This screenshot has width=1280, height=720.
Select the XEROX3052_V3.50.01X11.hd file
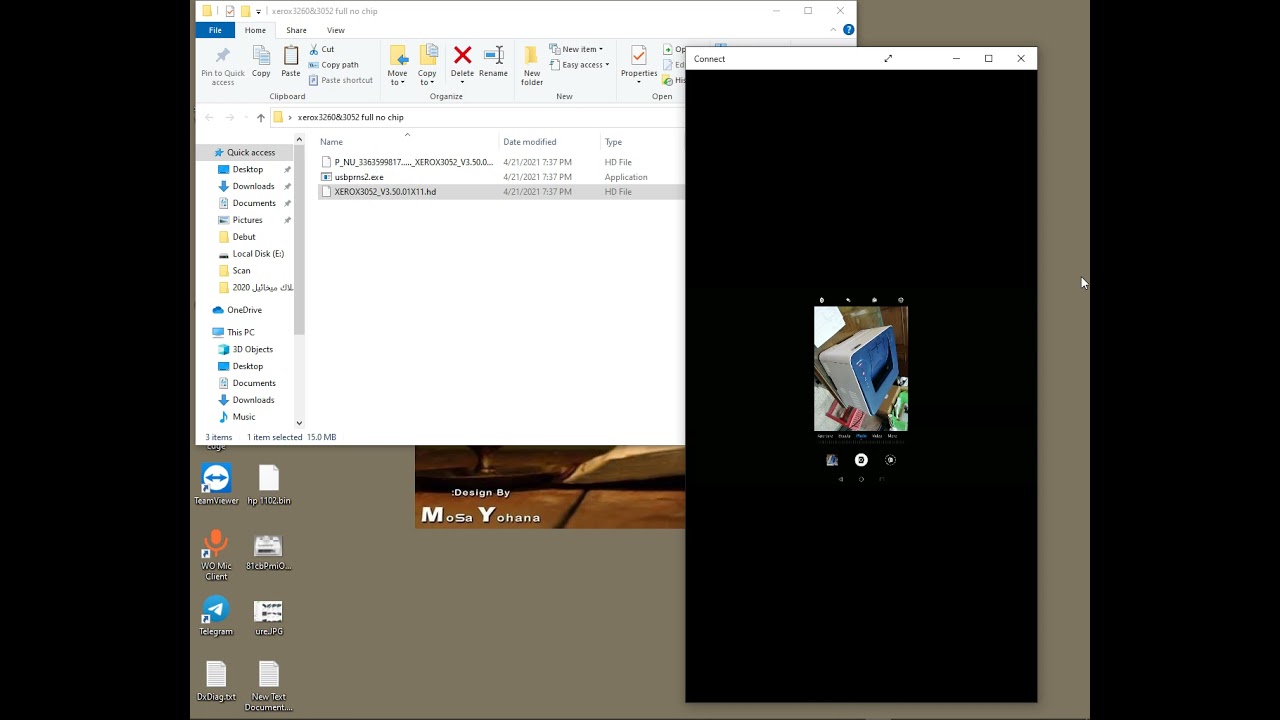pyautogui.click(x=500, y=191)
